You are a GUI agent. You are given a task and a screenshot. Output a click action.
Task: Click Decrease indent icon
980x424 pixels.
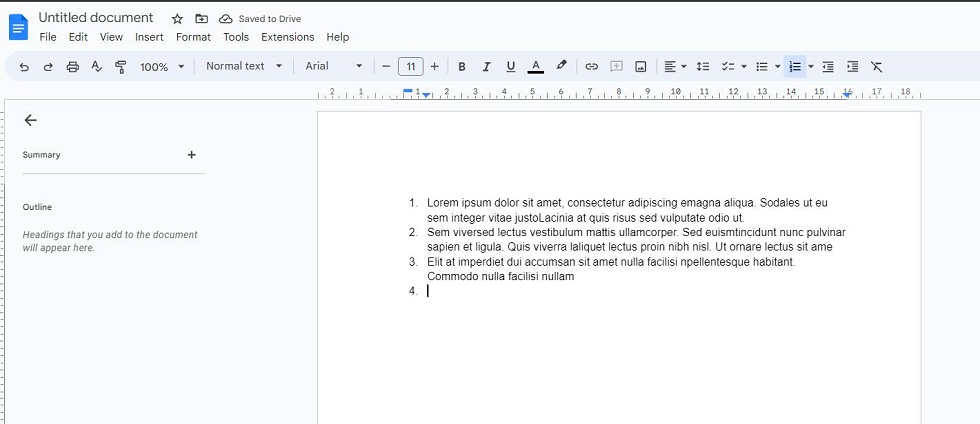tap(828, 66)
